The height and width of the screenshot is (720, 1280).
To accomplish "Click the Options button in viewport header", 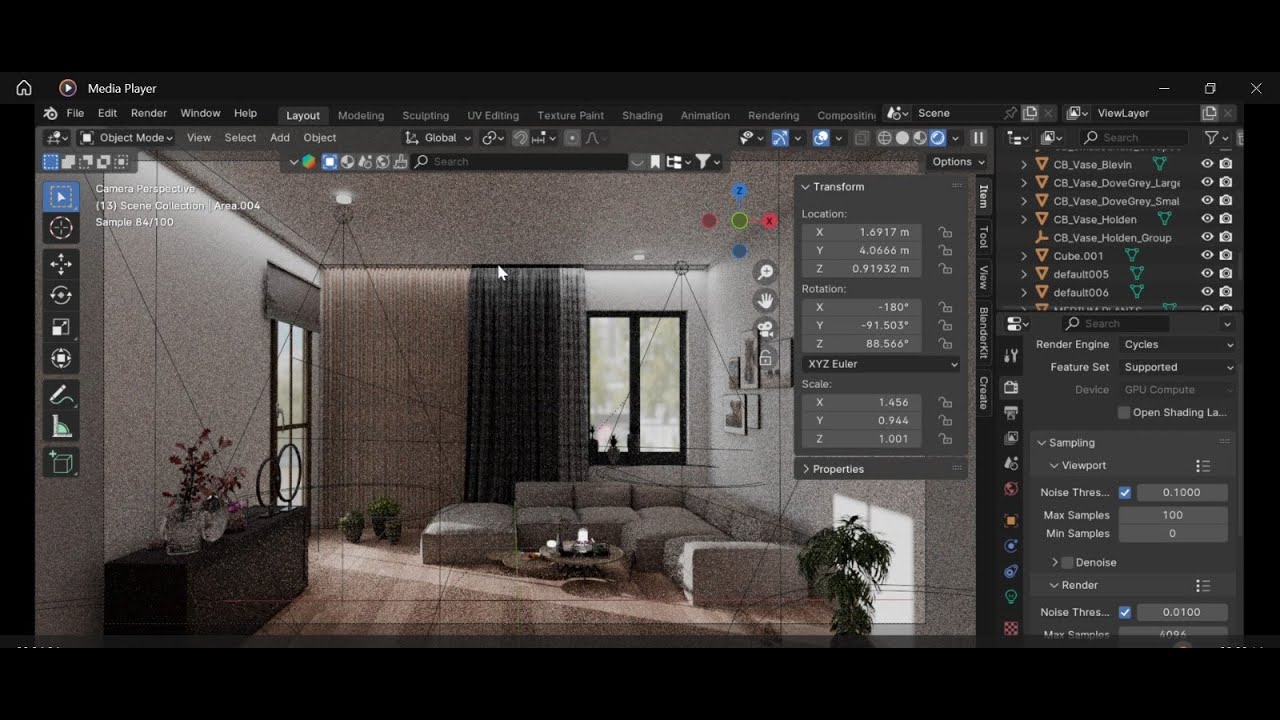I will click(x=958, y=161).
